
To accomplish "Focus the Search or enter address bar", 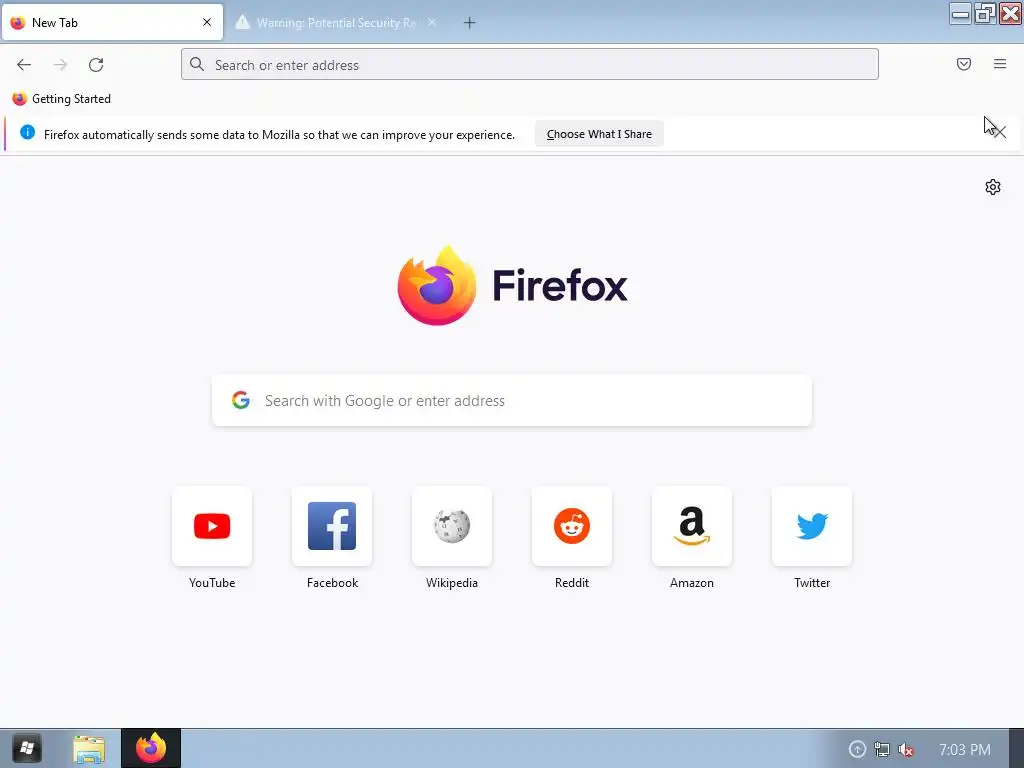I will point(530,64).
